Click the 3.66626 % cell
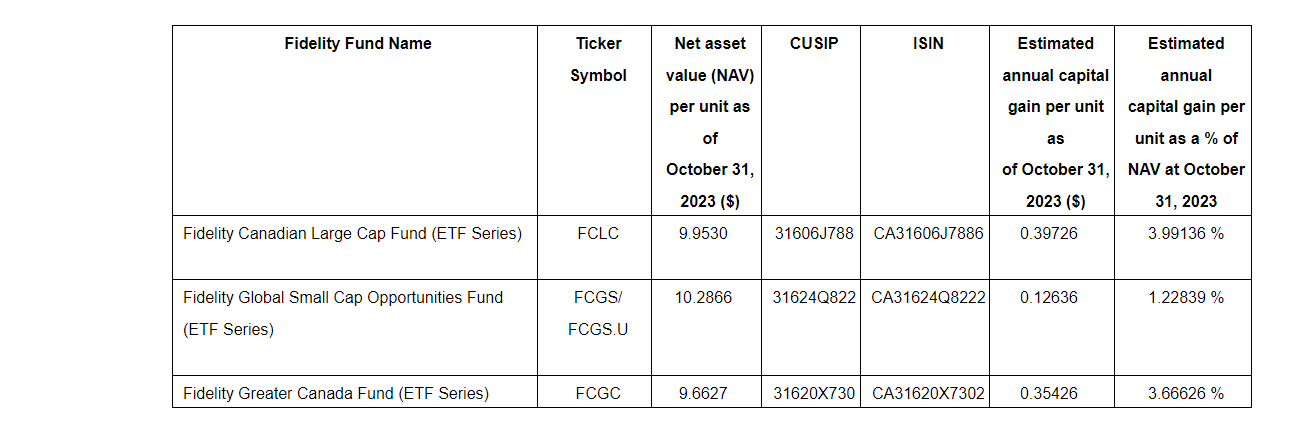 pos(1185,394)
